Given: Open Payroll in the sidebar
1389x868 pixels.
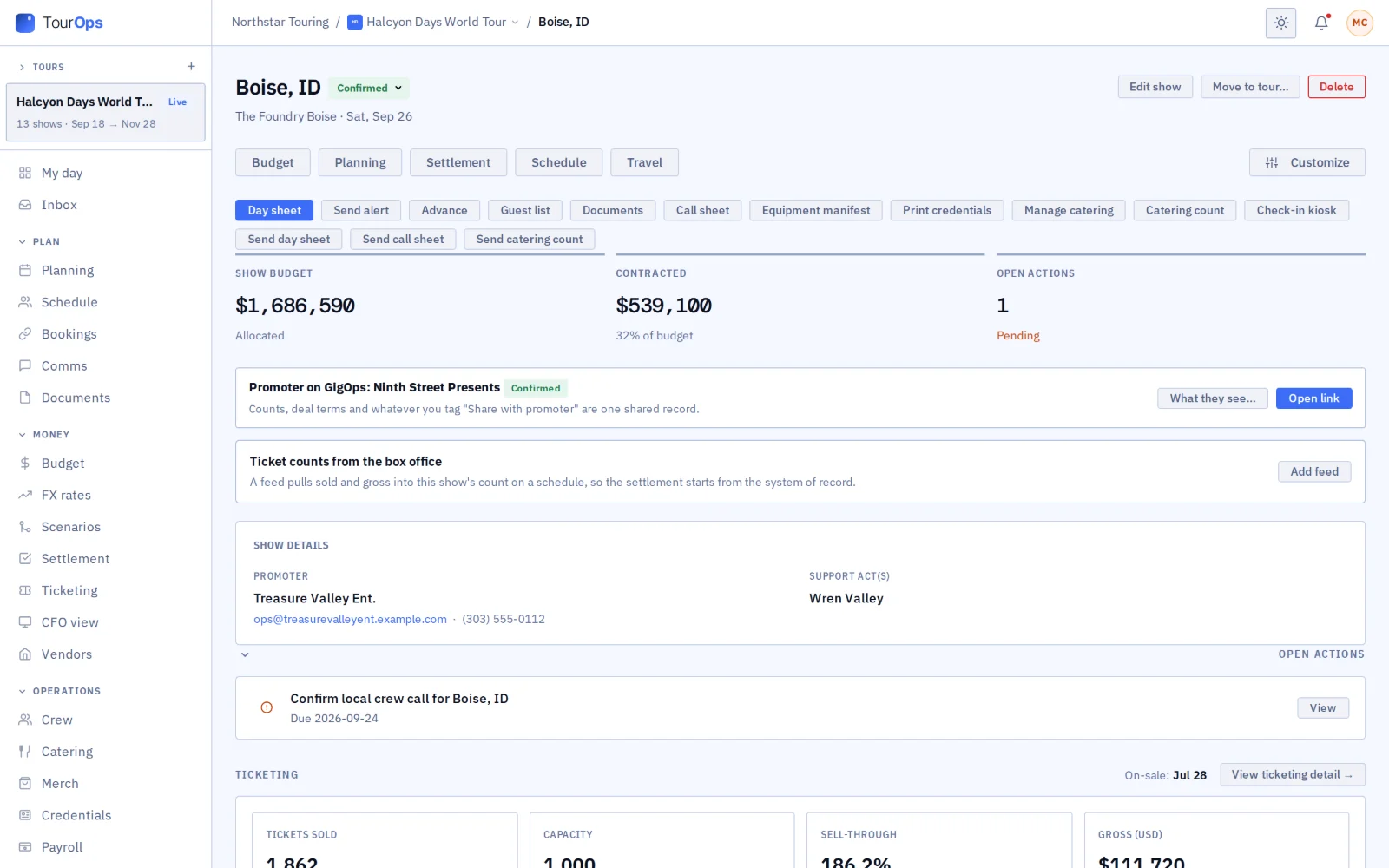Looking at the screenshot, I should click(105, 847).
